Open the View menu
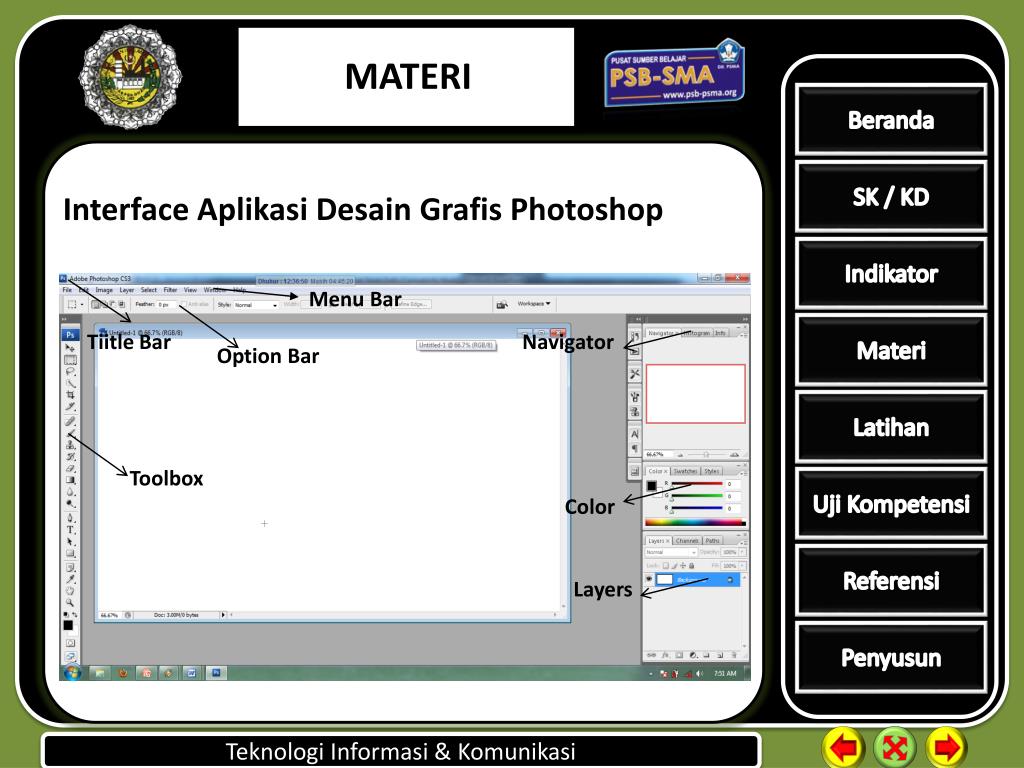This screenshot has width=1024, height=768. pyautogui.click(x=190, y=290)
